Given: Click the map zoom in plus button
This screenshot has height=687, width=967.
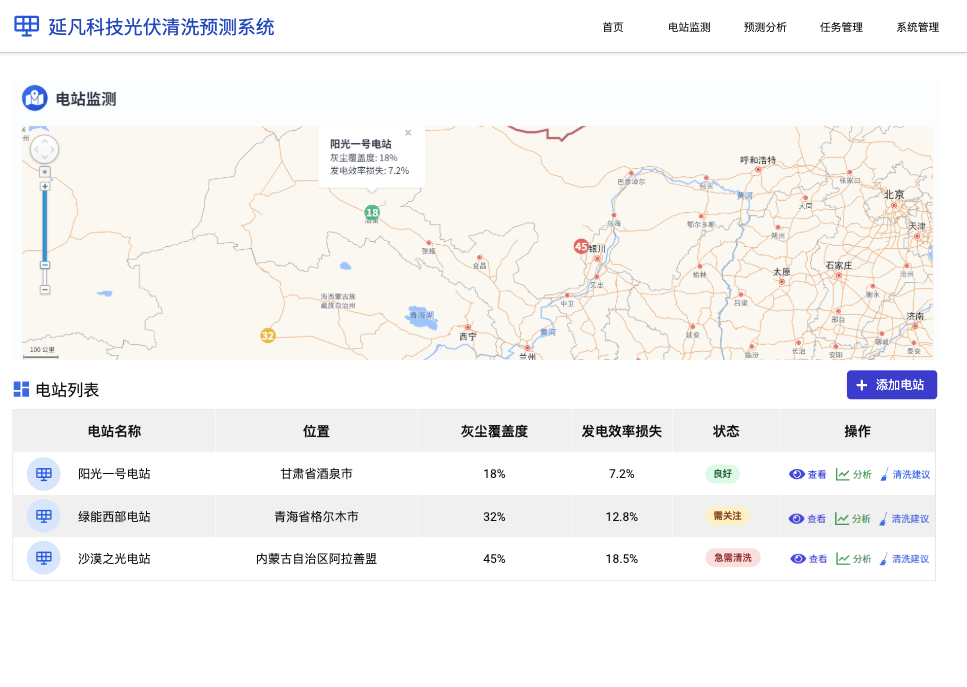Looking at the screenshot, I should click(45, 186).
